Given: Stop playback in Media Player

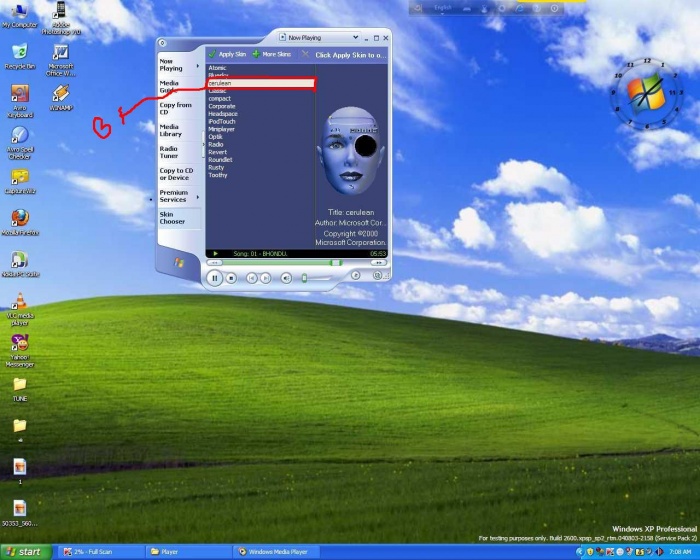Looking at the screenshot, I should coord(231,278).
